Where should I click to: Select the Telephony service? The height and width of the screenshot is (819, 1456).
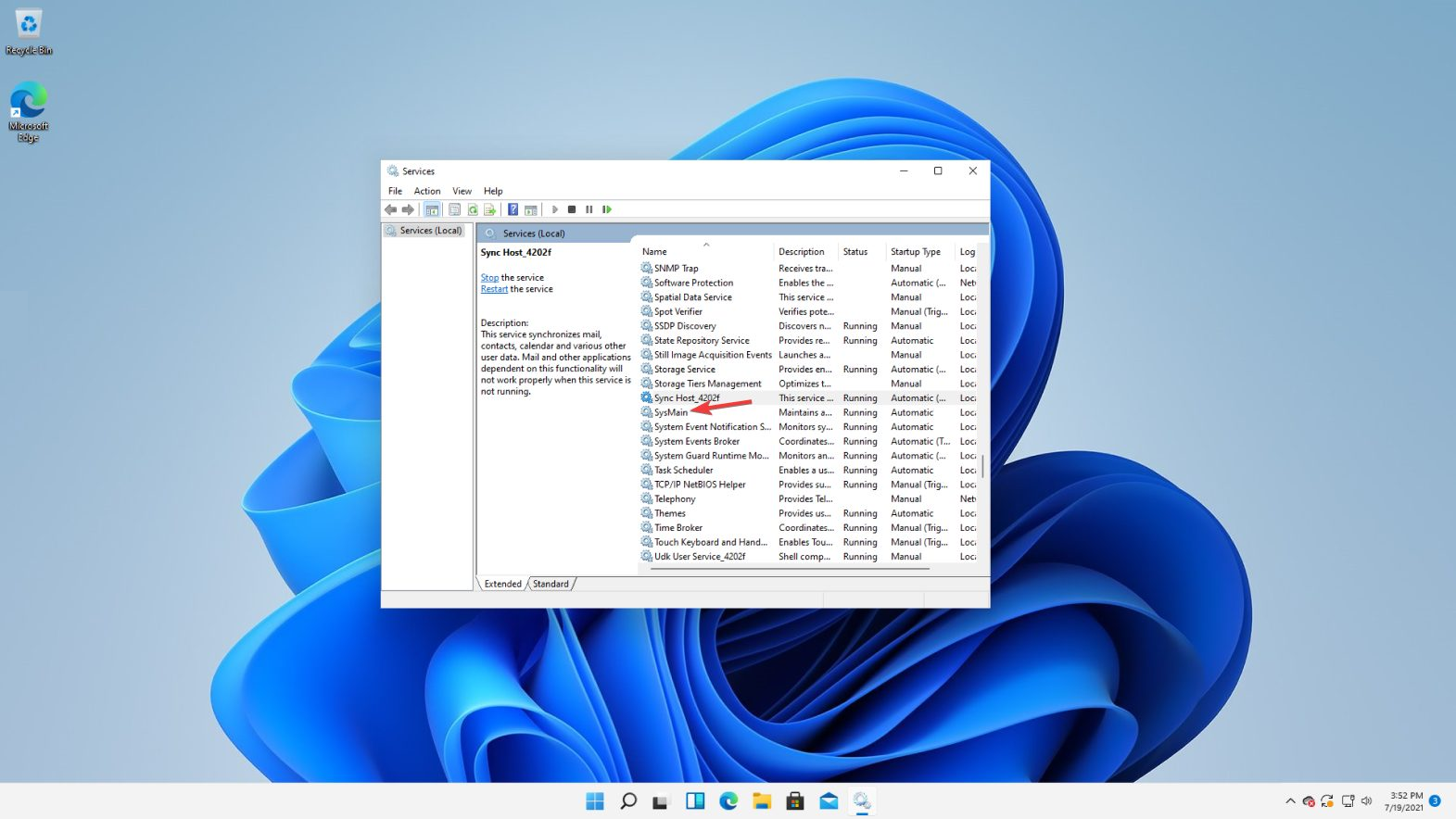[807, 498]
